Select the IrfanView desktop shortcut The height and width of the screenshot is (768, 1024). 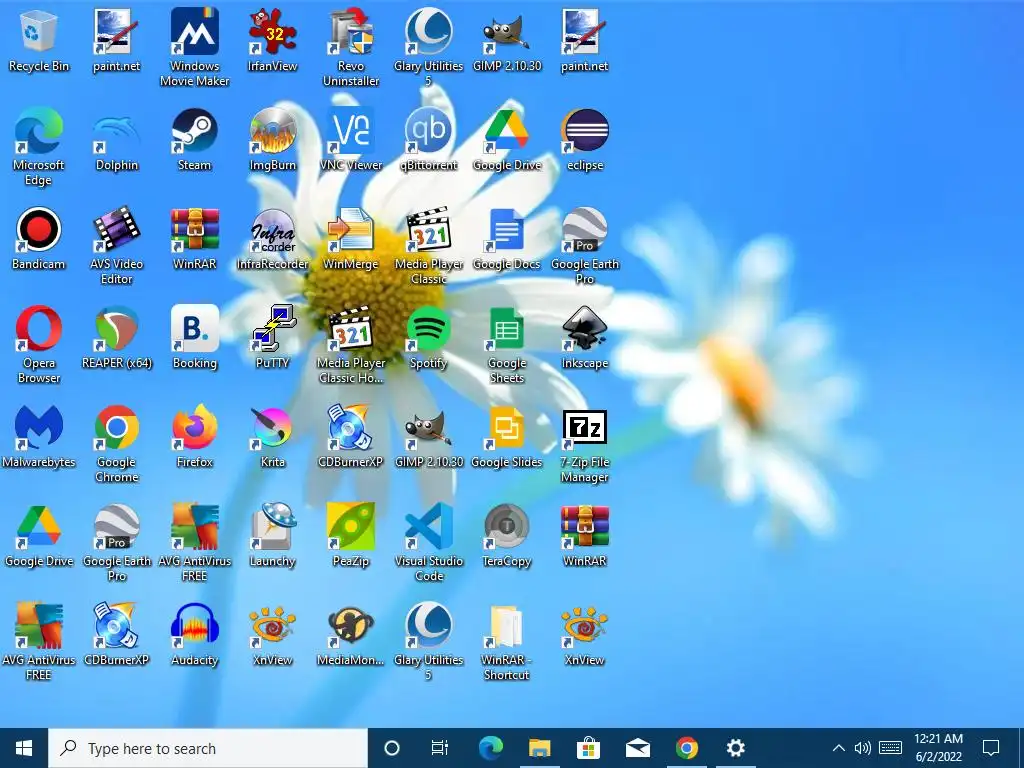(x=272, y=40)
